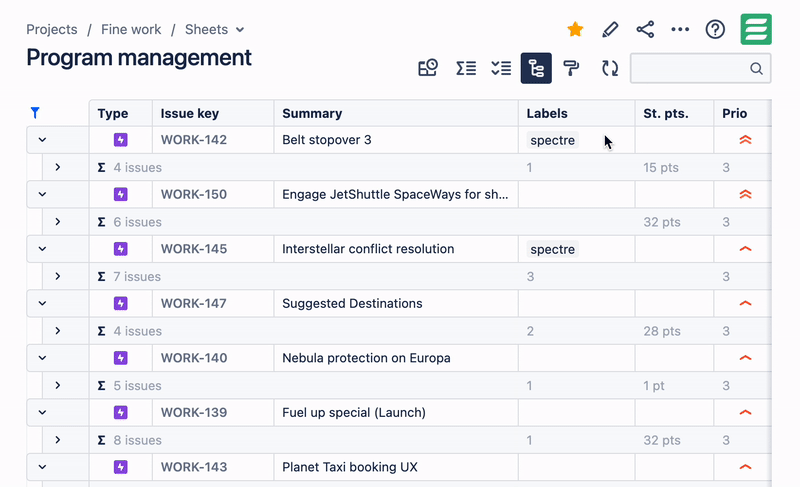This screenshot has width=800, height=487.
Task: Open issue key WORK-142
Action: [194, 140]
